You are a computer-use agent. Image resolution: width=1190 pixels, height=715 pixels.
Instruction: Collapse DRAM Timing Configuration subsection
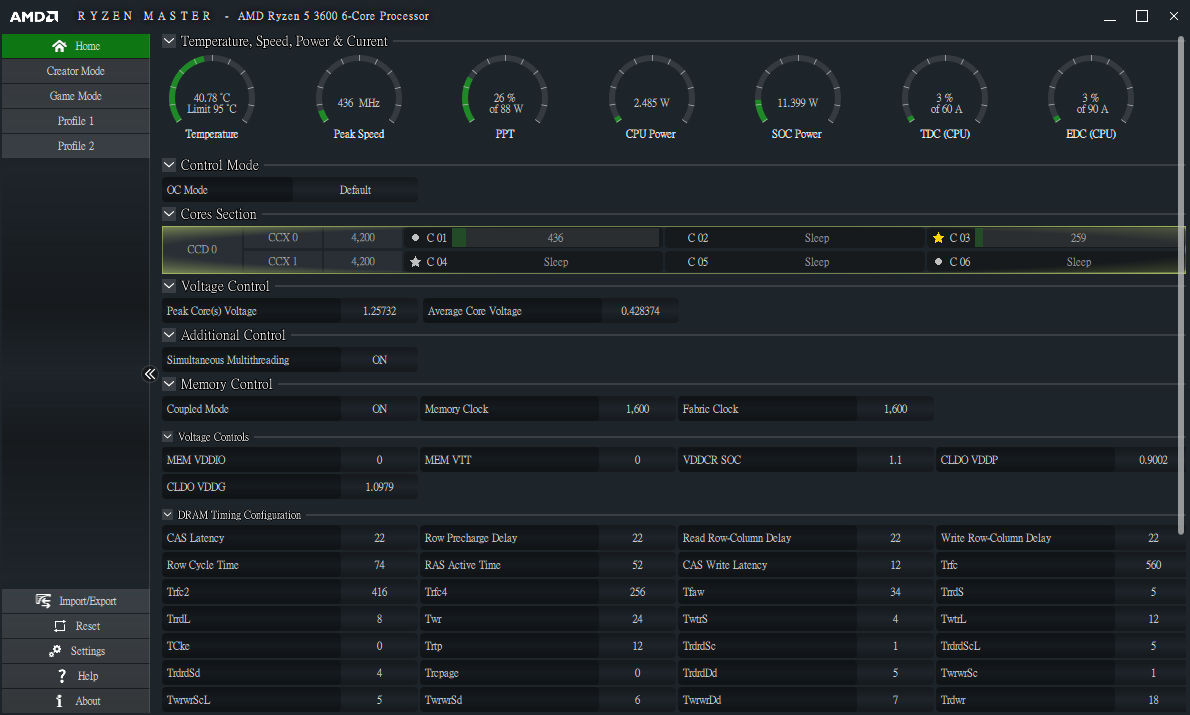(168, 515)
